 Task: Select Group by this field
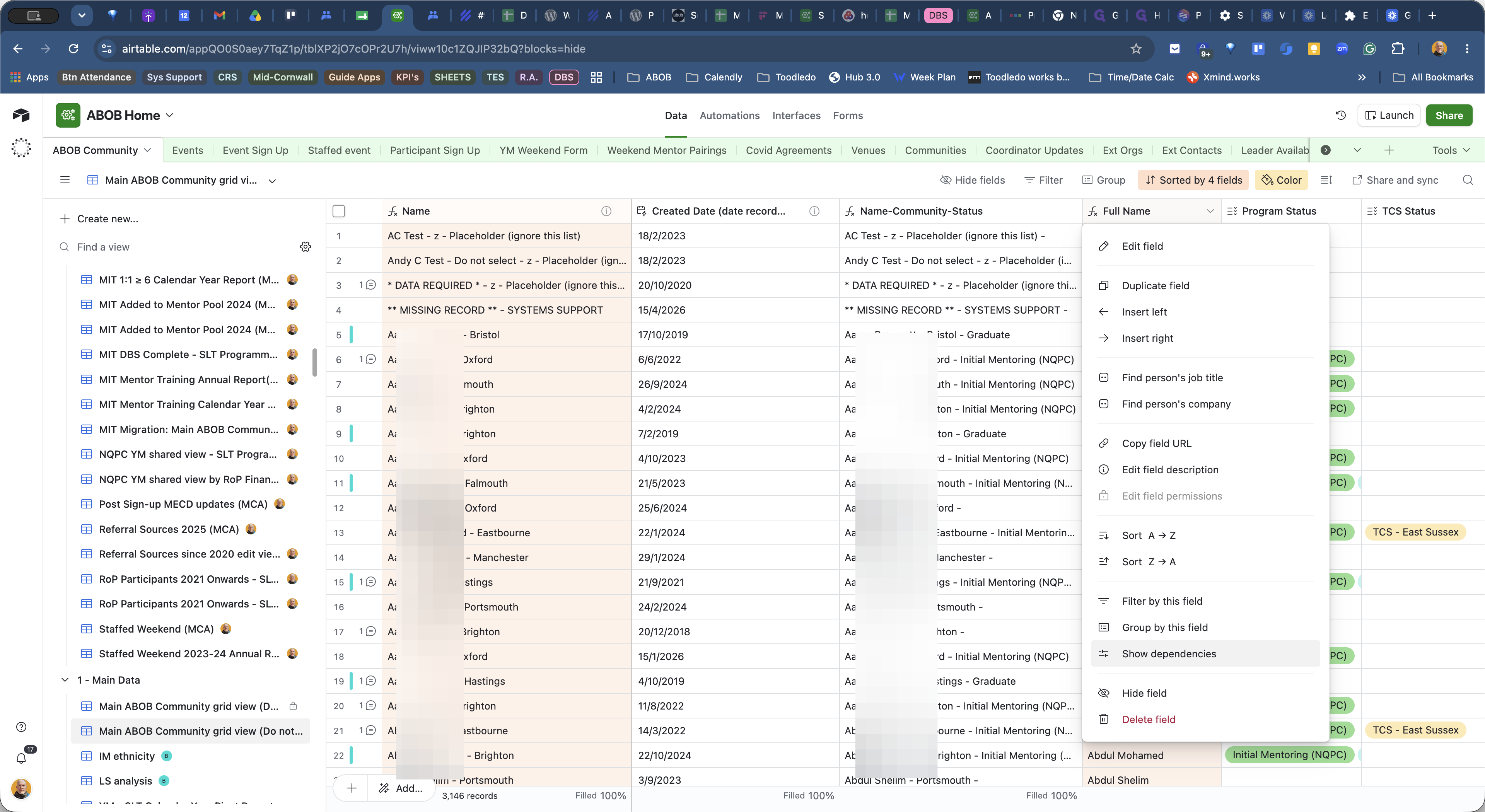(x=1205, y=628)
